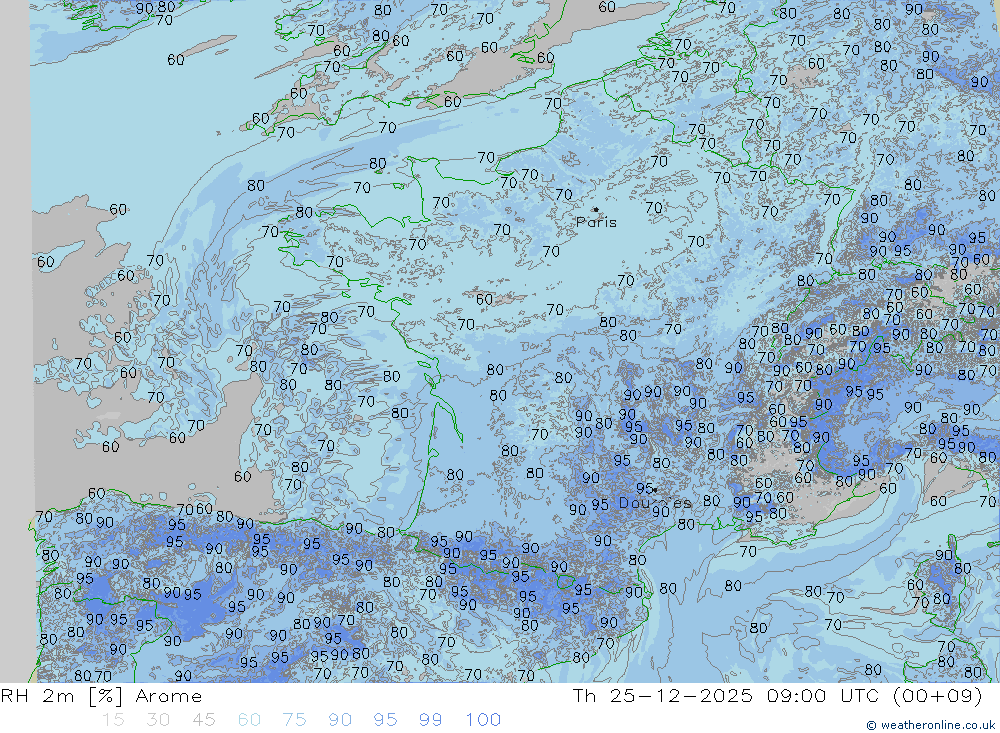The width and height of the screenshot is (1000, 733).
Task: Click legend value 100
Action: point(483,720)
